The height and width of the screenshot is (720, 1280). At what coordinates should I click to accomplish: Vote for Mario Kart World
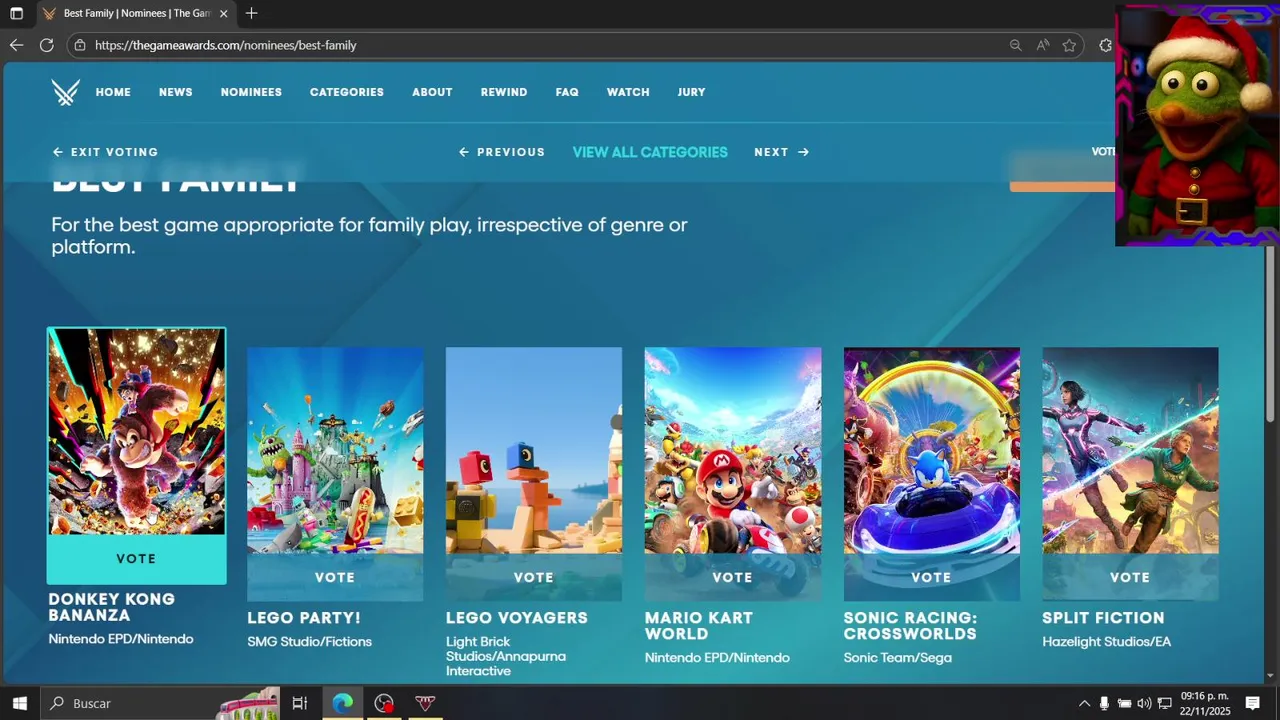point(732,577)
